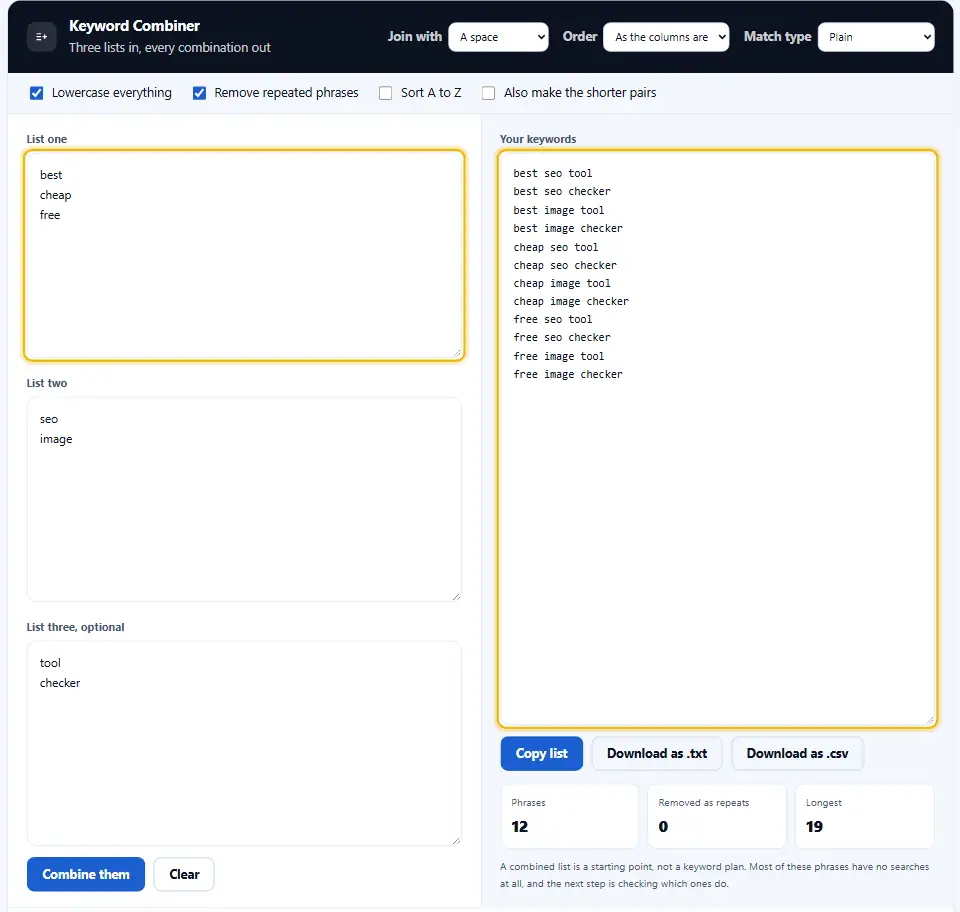Click the Combine them button
Image resolution: width=960 pixels, height=912 pixels.
pyautogui.click(x=86, y=874)
